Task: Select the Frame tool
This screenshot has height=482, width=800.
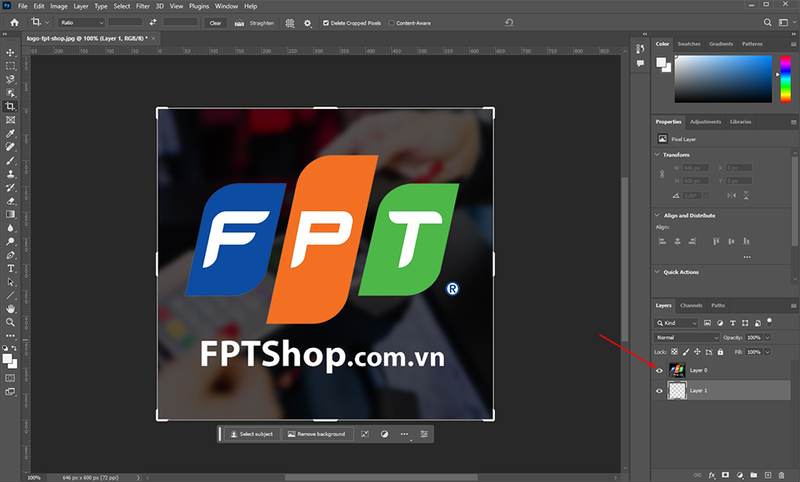Action: (x=10, y=120)
